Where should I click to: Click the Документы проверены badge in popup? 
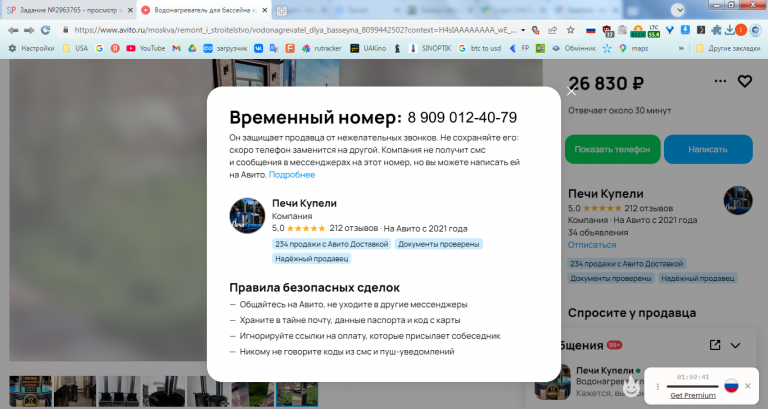(x=438, y=244)
